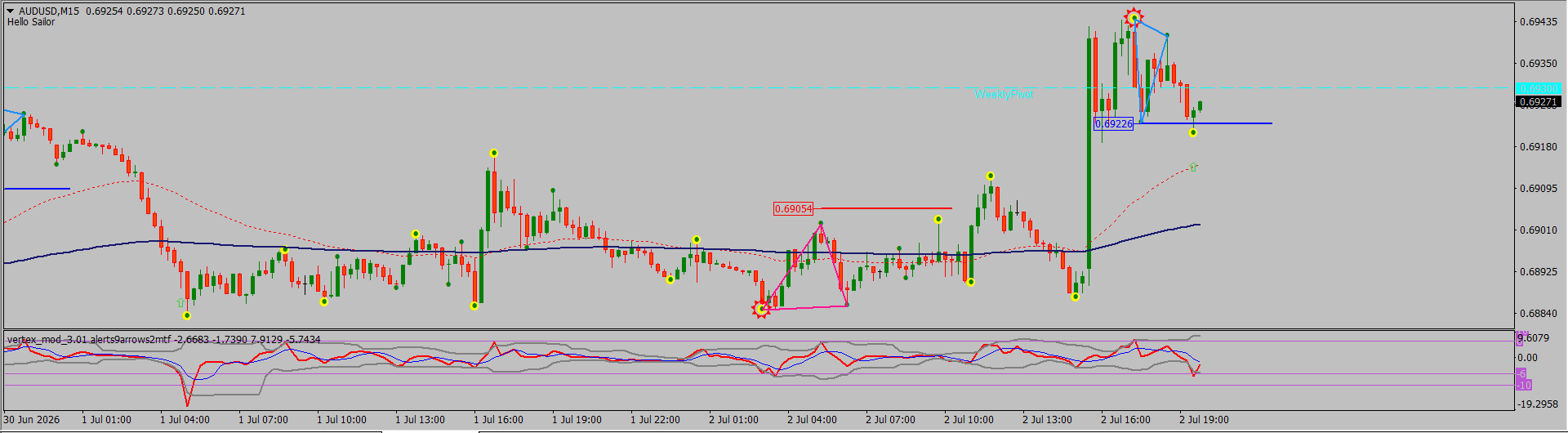Viewport: 1568px width, 433px height.
Task: Click the 0.69095 price axis label
Action: 1538,189
